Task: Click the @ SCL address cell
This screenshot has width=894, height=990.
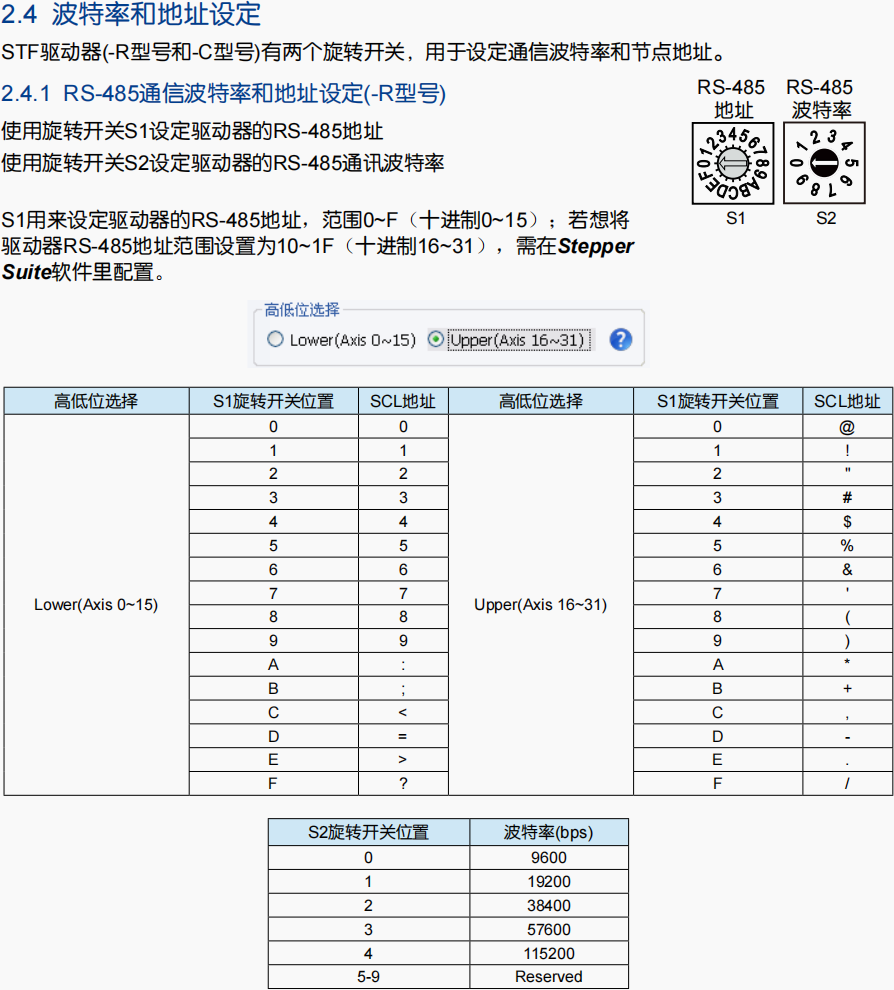Action: (x=847, y=427)
